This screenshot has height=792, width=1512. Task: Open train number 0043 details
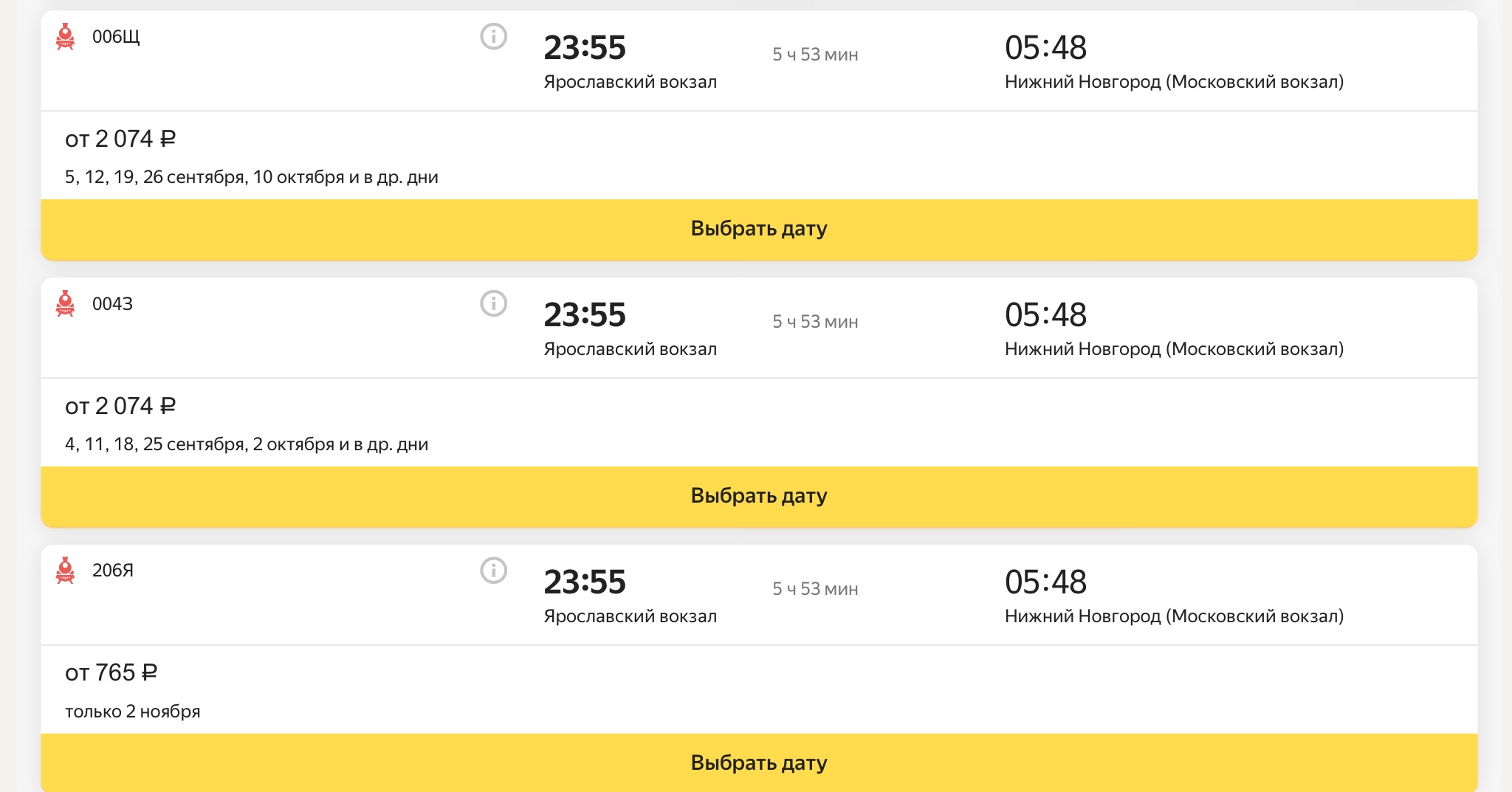112,304
